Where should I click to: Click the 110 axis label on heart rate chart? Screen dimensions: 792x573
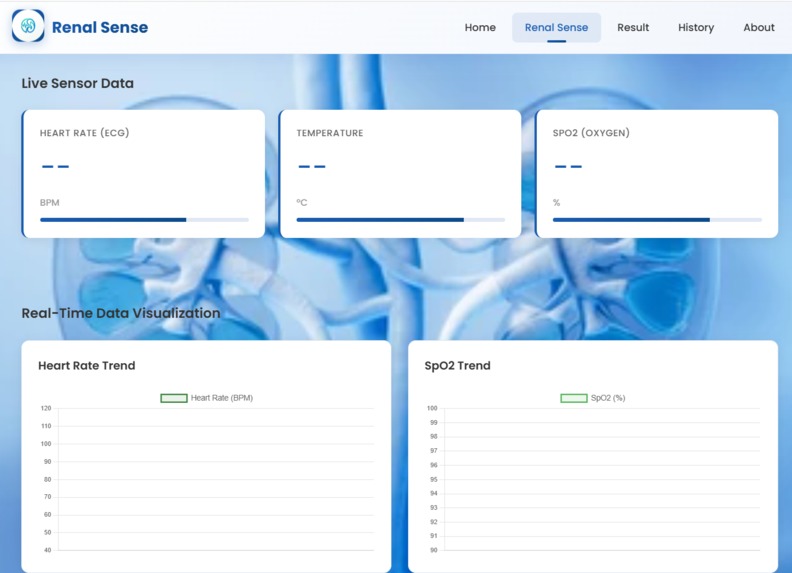point(46,426)
